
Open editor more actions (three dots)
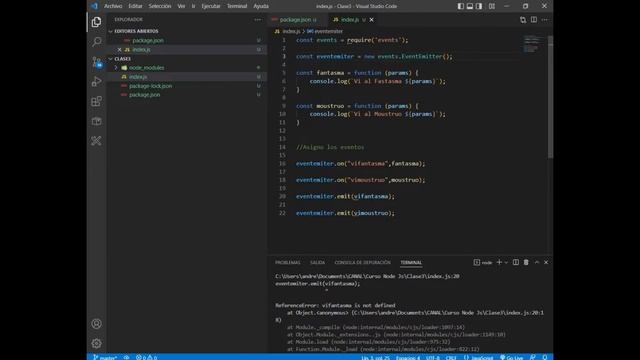click(x=544, y=20)
